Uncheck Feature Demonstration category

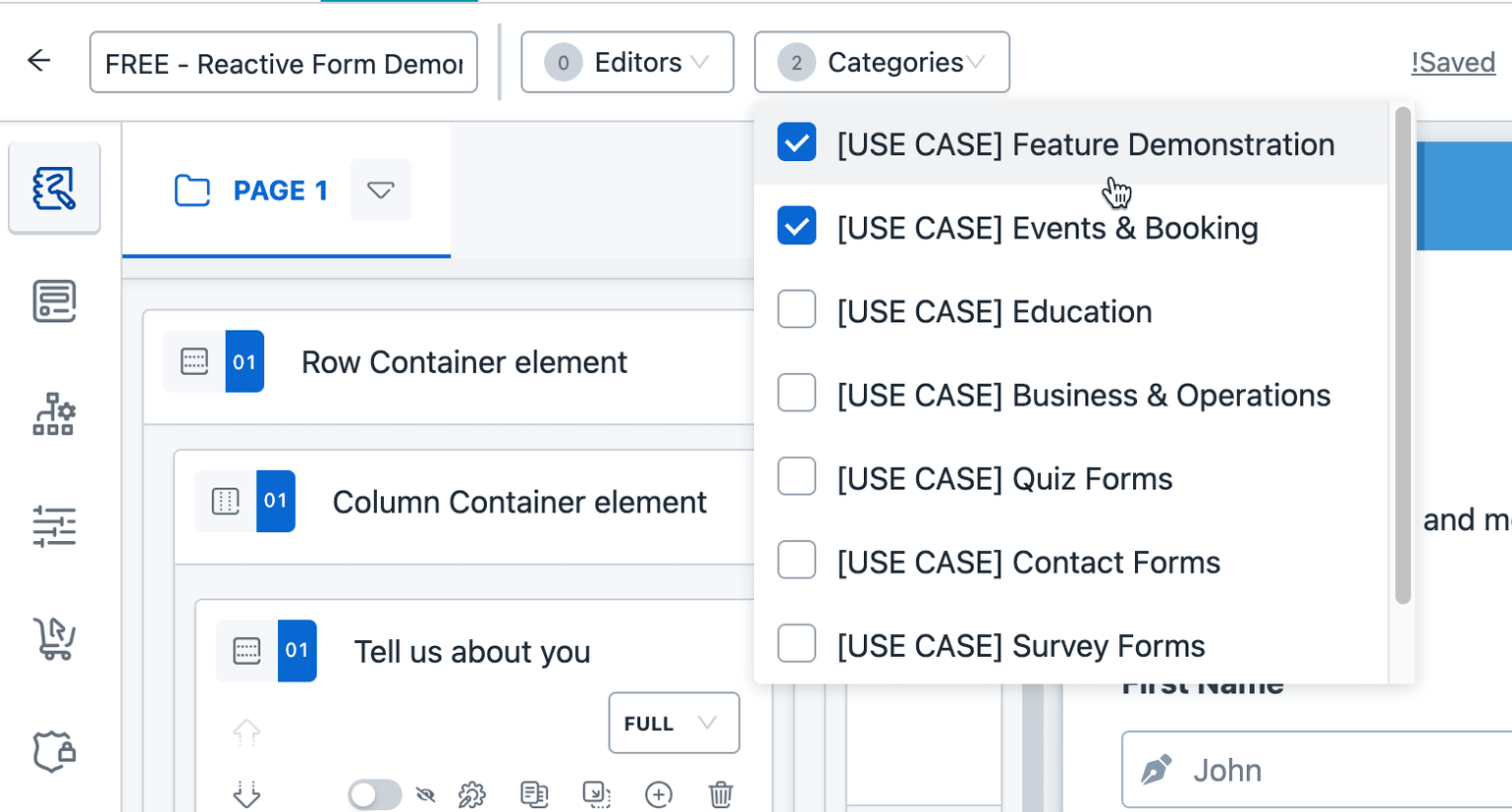tap(796, 142)
